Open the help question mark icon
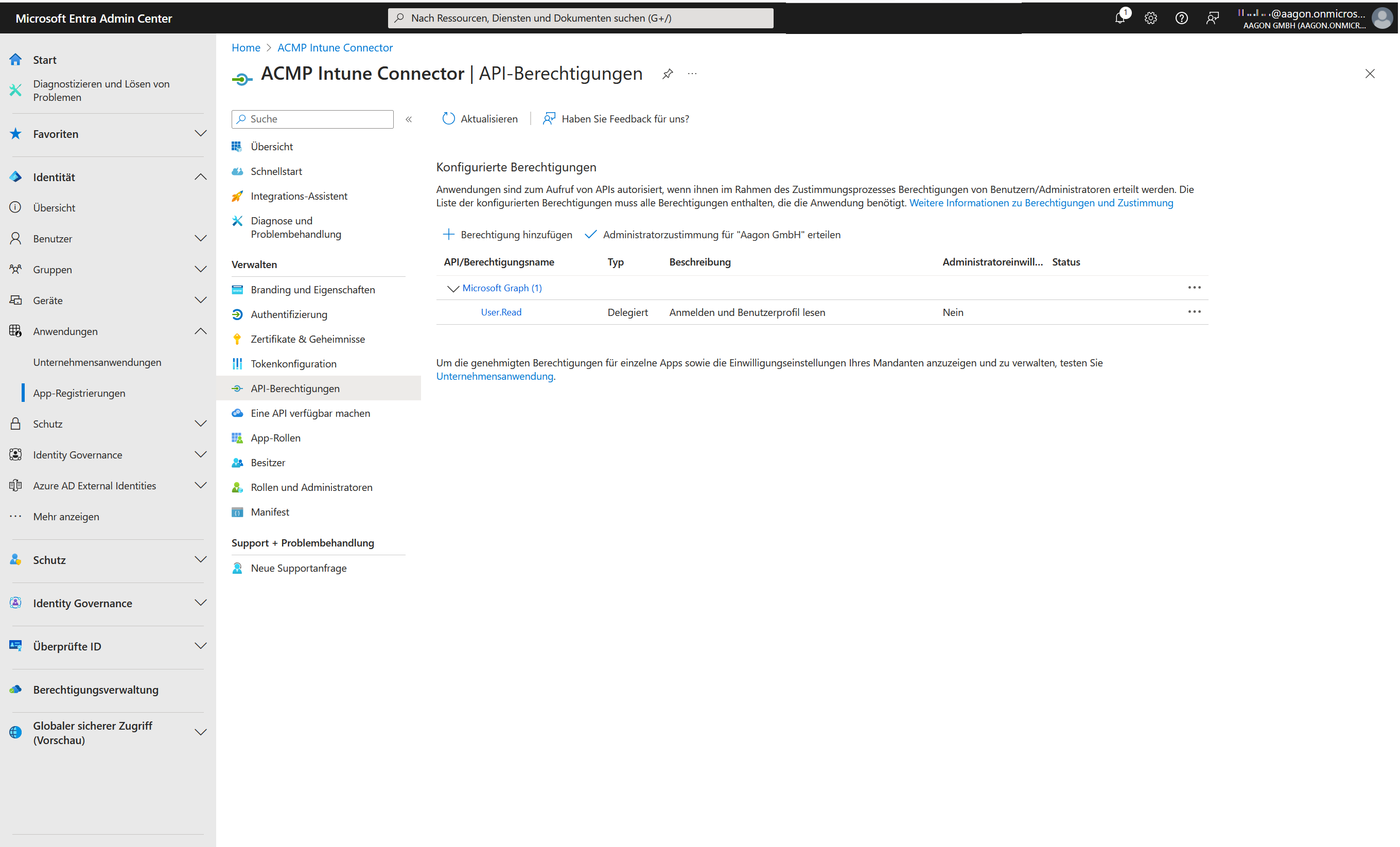The width and height of the screenshot is (1400, 847). coord(1181,18)
